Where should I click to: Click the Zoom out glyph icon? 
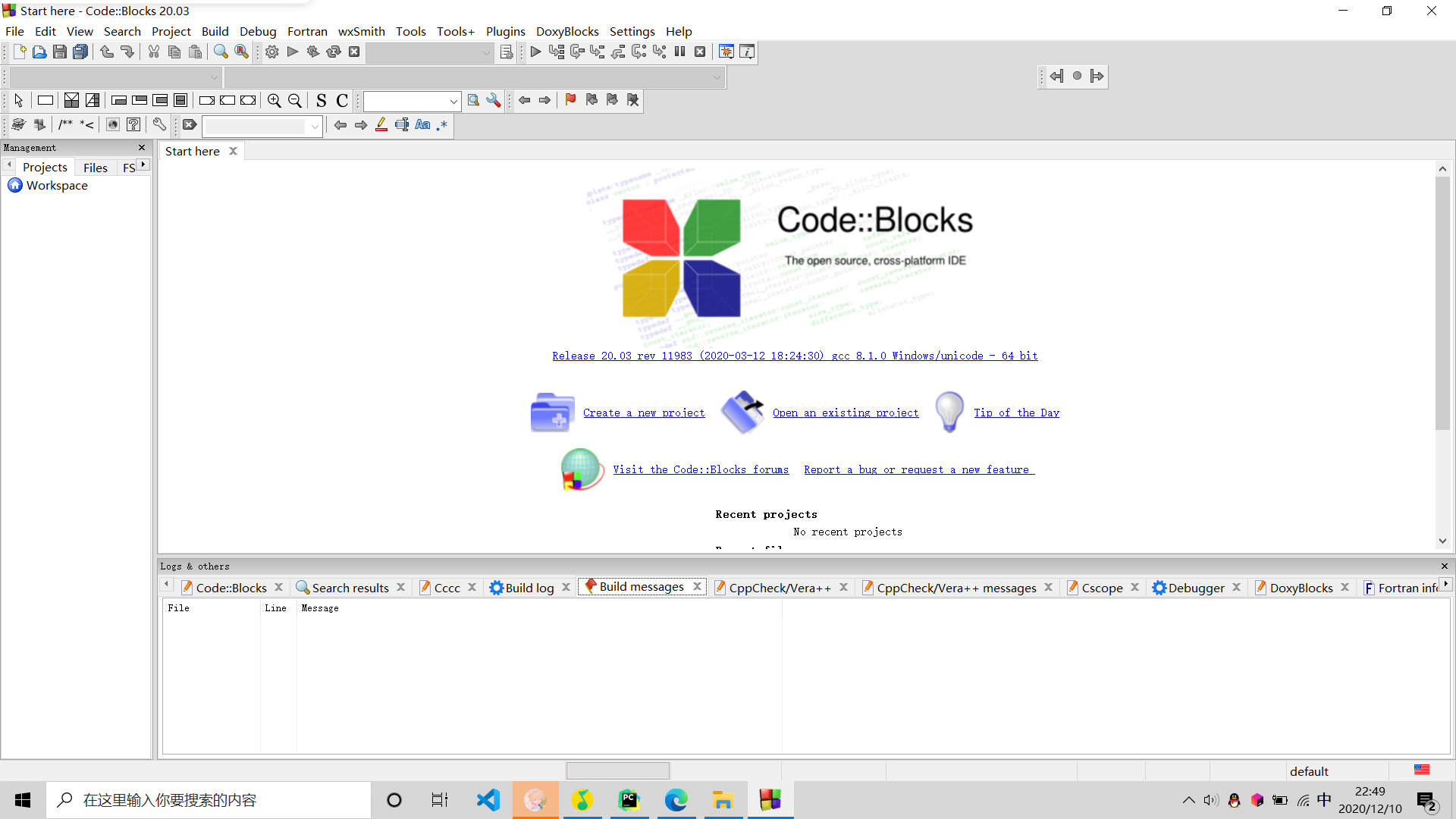[x=295, y=101]
